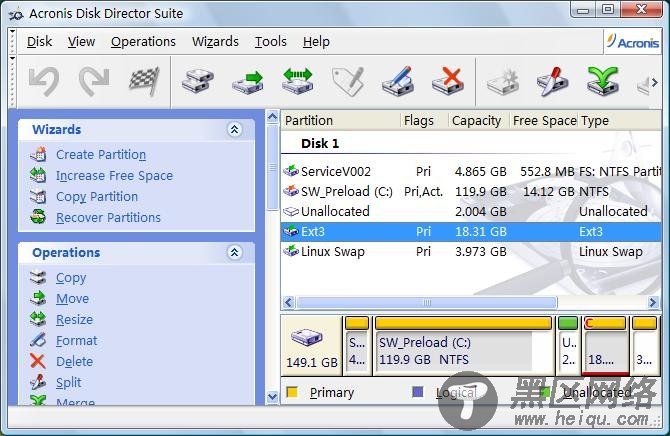This screenshot has height=436, width=670.
Task: Open the View menu
Action: tap(81, 41)
